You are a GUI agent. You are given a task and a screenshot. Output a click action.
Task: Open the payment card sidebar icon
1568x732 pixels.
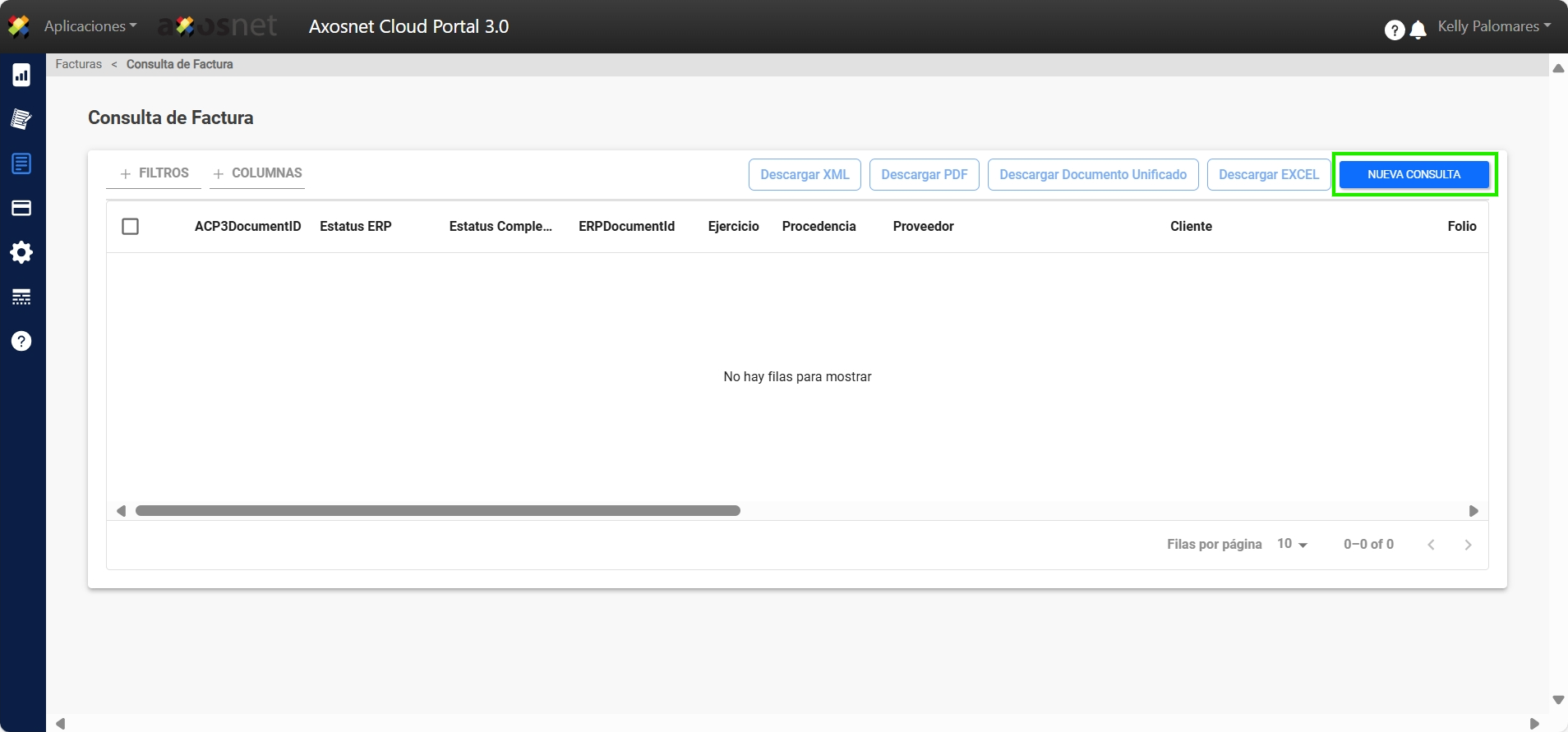pos(21,209)
